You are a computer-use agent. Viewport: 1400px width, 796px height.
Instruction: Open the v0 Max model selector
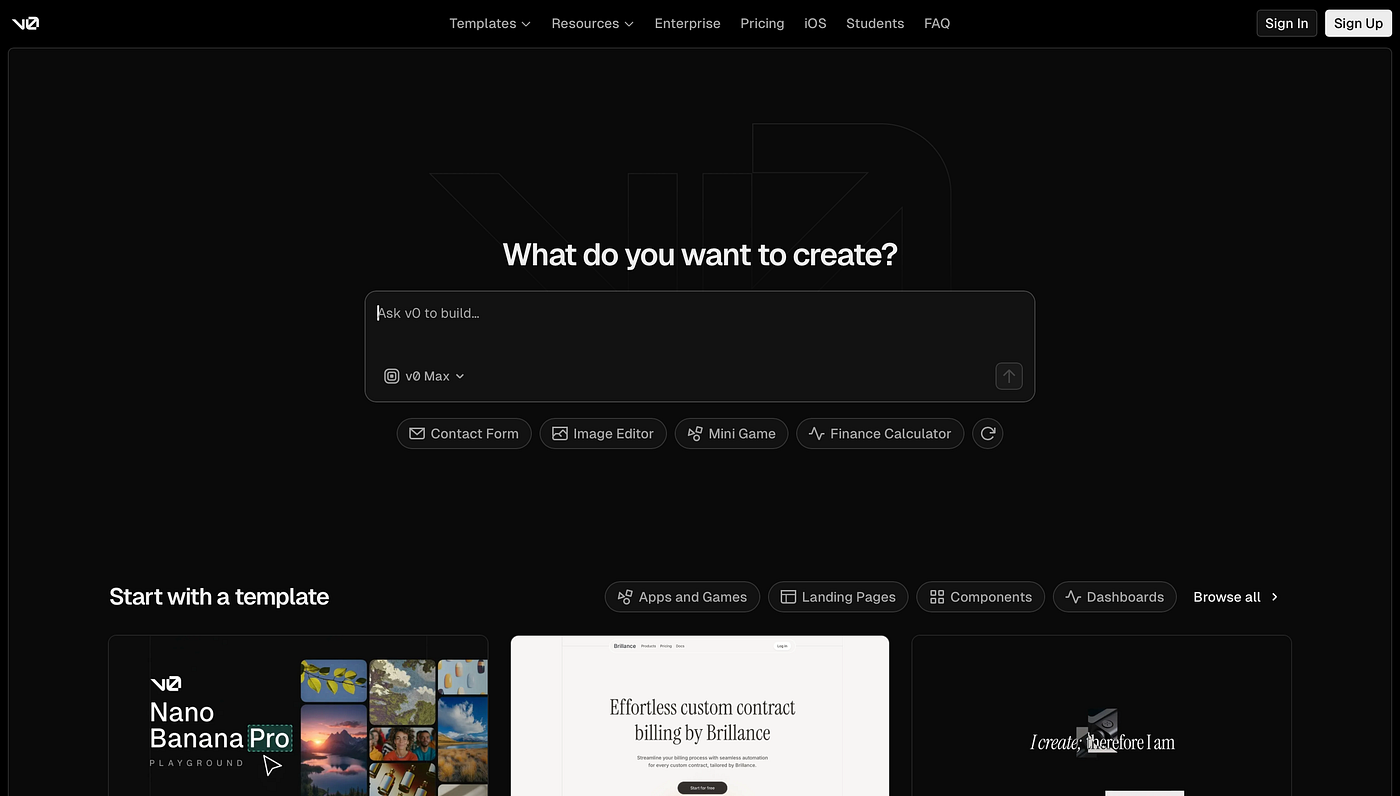(425, 376)
